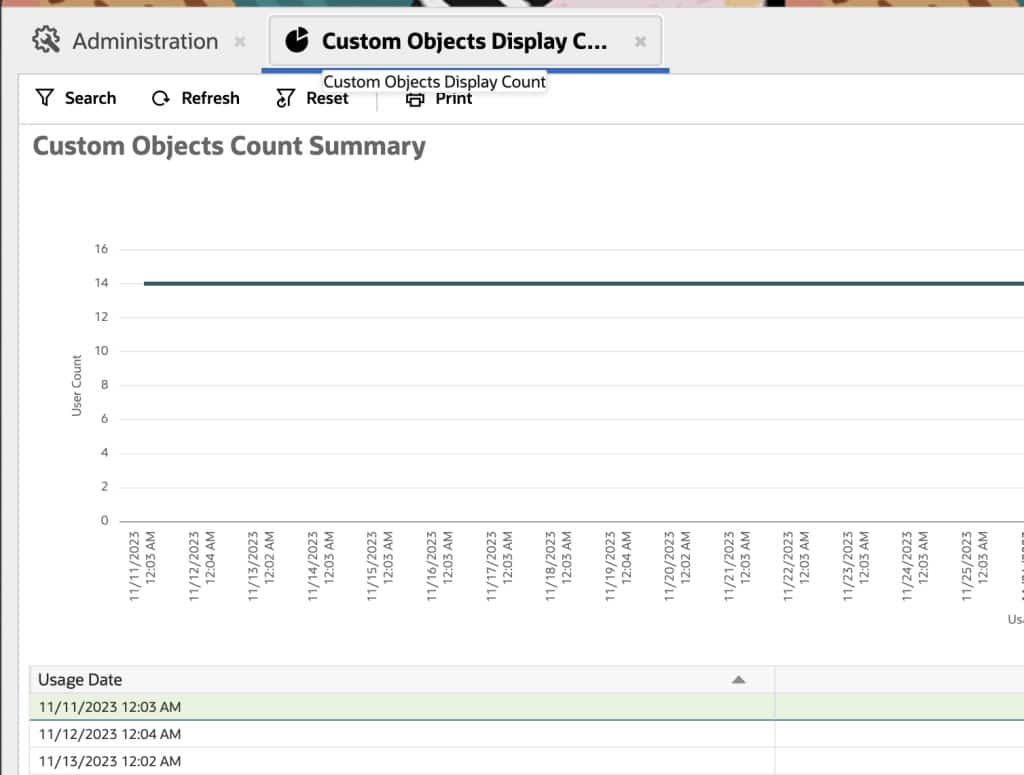Screen dimensions: 1024x775
Task: Select the Custom Objects Display Count tab
Action: click(x=465, y=40)
